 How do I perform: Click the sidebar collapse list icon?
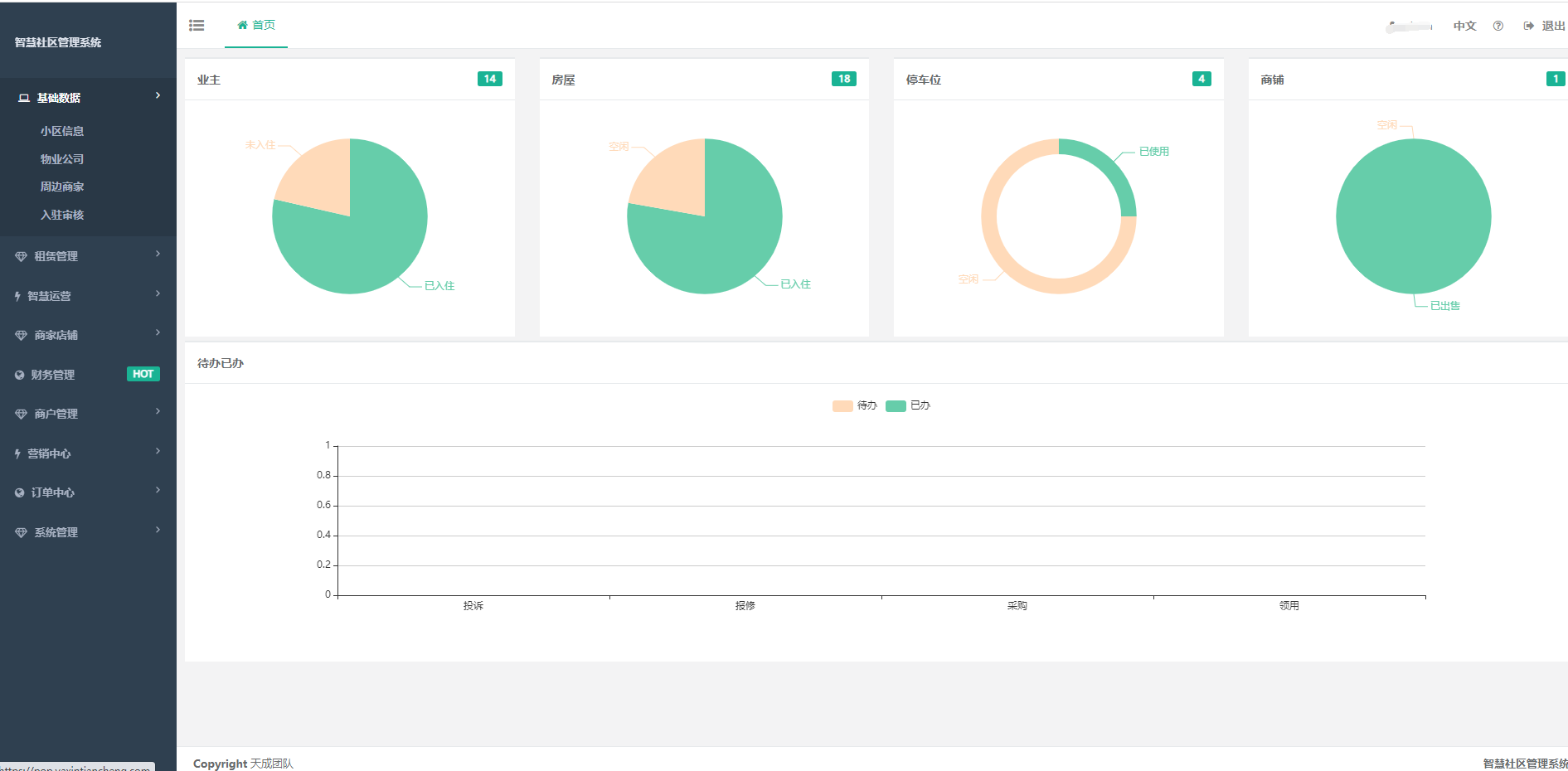(x=197, y=26)
